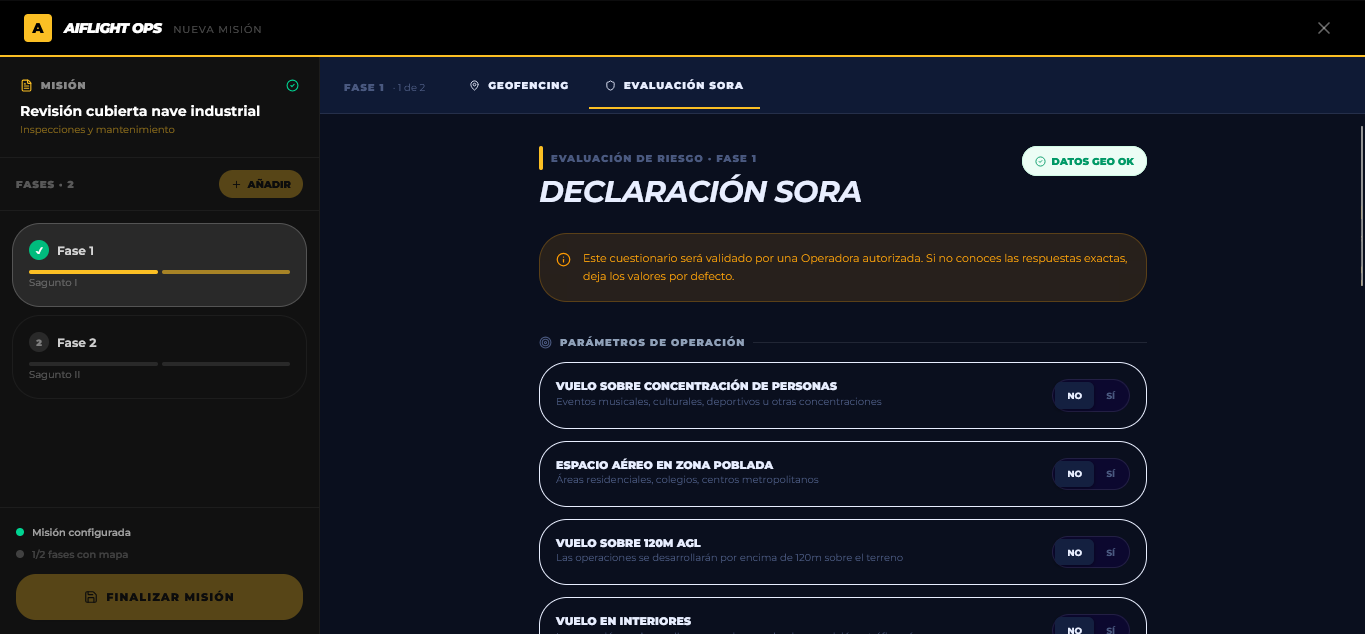Viewport: 1365px width, 634px height.
Task: Click mission title Revisión cubierta nave industrial
Action: (x=140, y=111)
